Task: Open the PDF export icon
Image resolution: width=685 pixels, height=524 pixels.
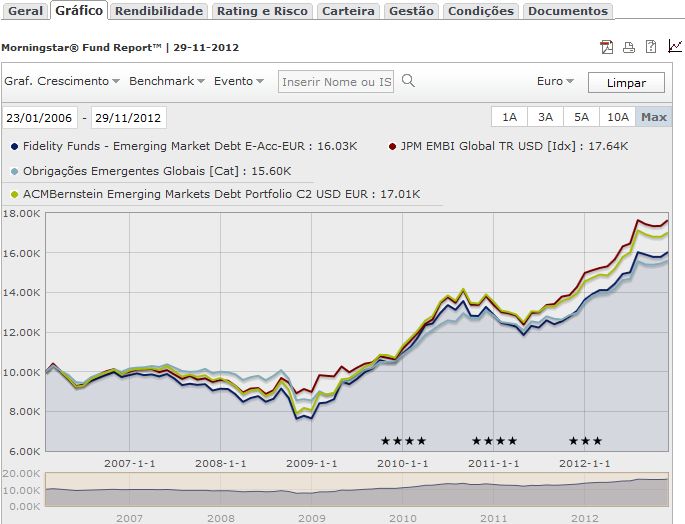Action: [x=606, y=47]
